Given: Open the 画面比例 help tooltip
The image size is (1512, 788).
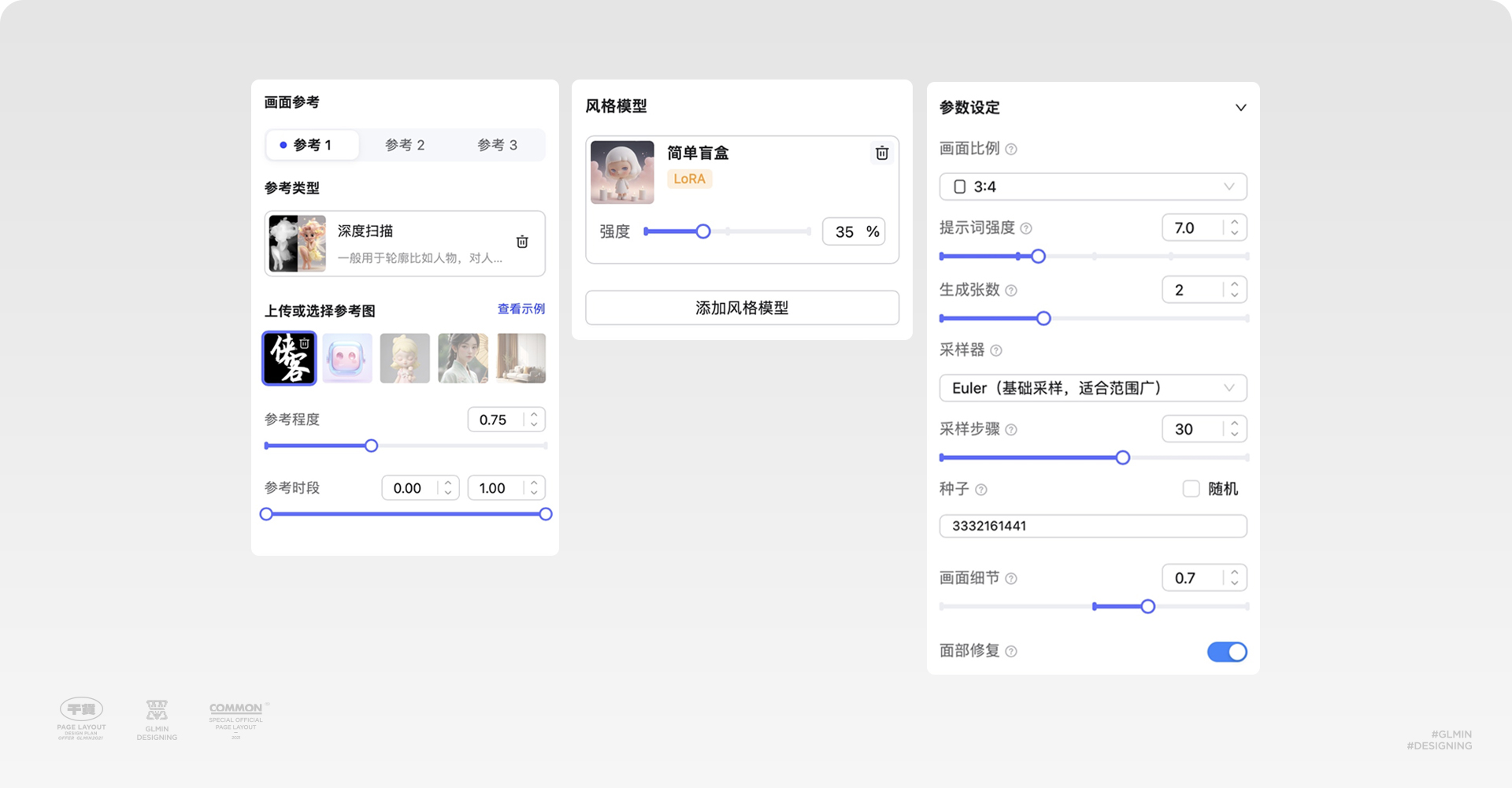Looking at the screenshot, I should [1012, 149].
